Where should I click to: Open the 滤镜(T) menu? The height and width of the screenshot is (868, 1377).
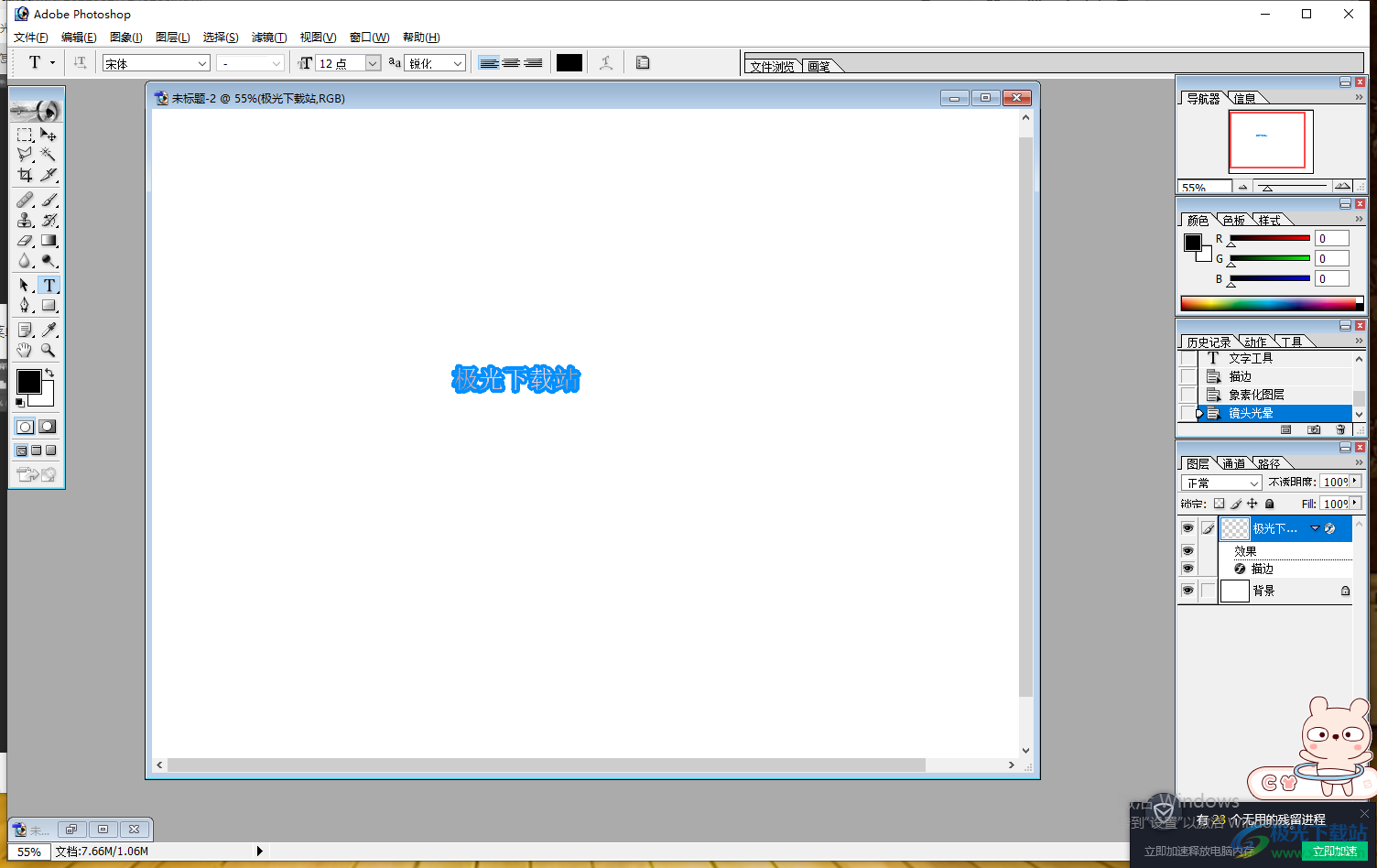pos(269,38)
